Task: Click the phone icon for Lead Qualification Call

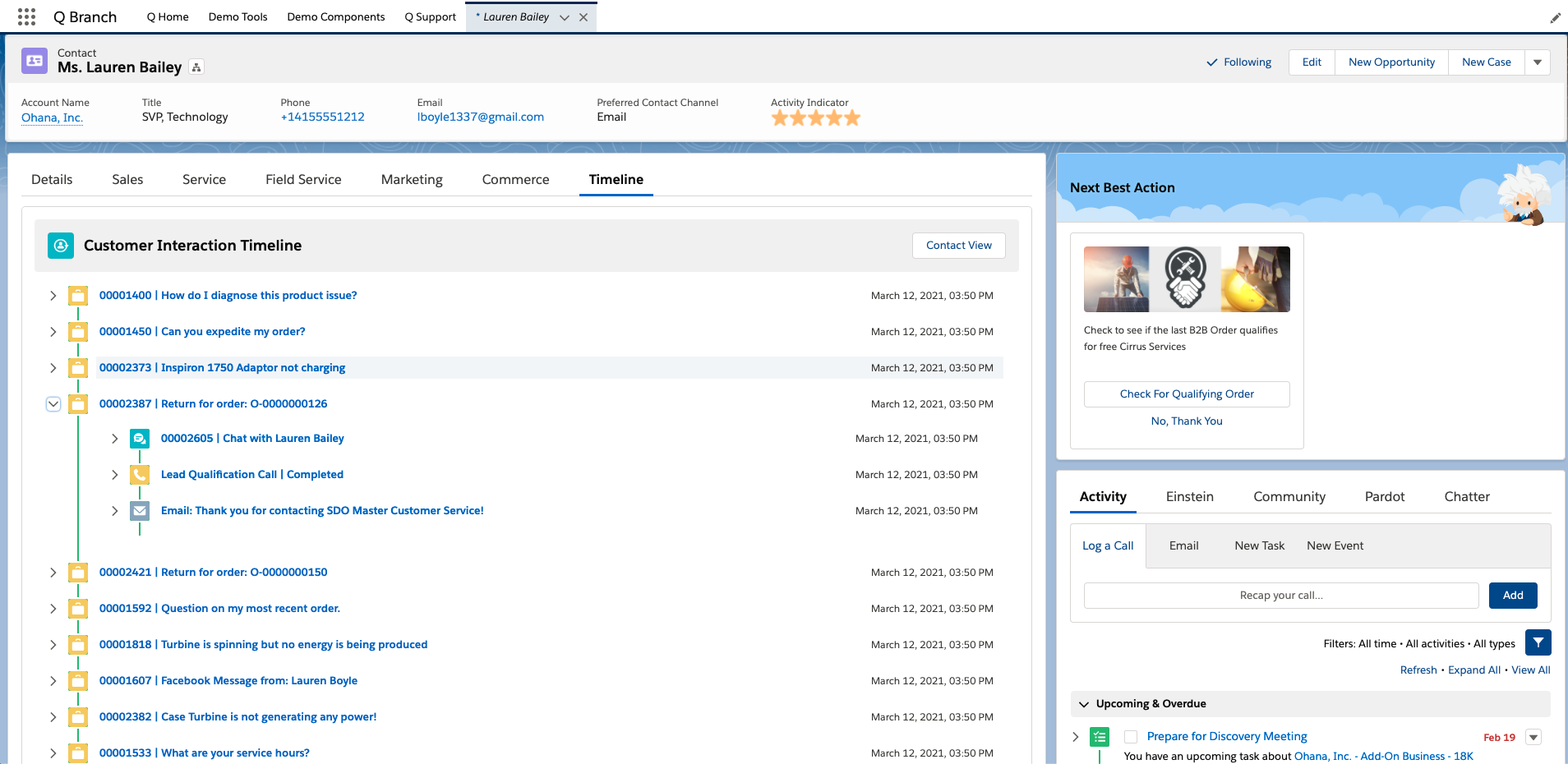Action: pyautogui.click(x=140, y=475)
